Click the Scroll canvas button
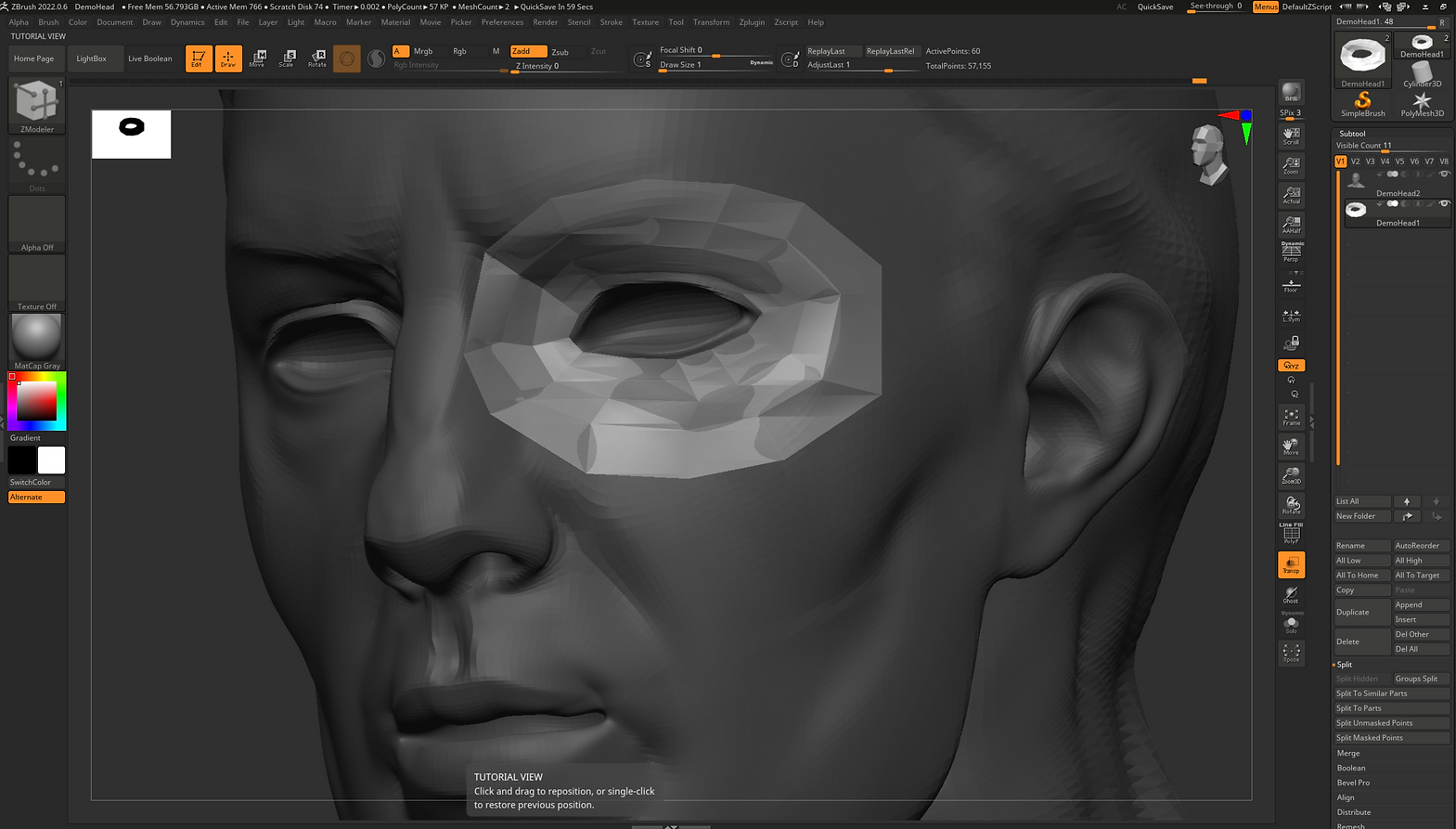Screen dimensions: 1456x829 (1291, 136)
